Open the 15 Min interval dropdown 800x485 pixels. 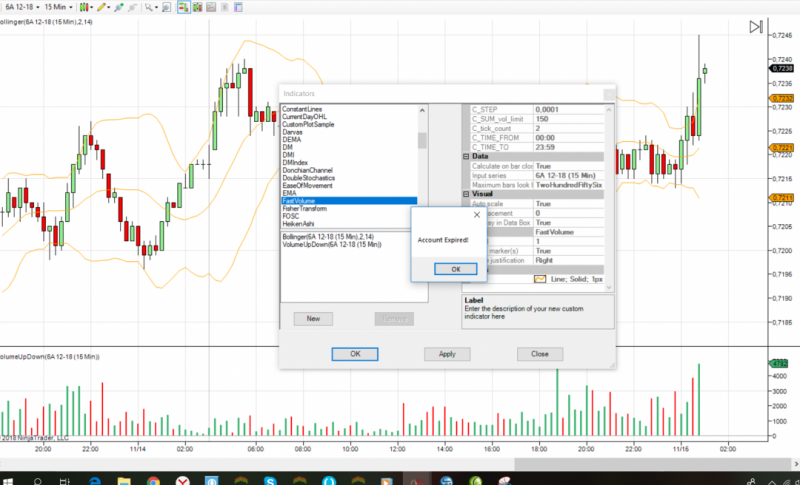58,7
